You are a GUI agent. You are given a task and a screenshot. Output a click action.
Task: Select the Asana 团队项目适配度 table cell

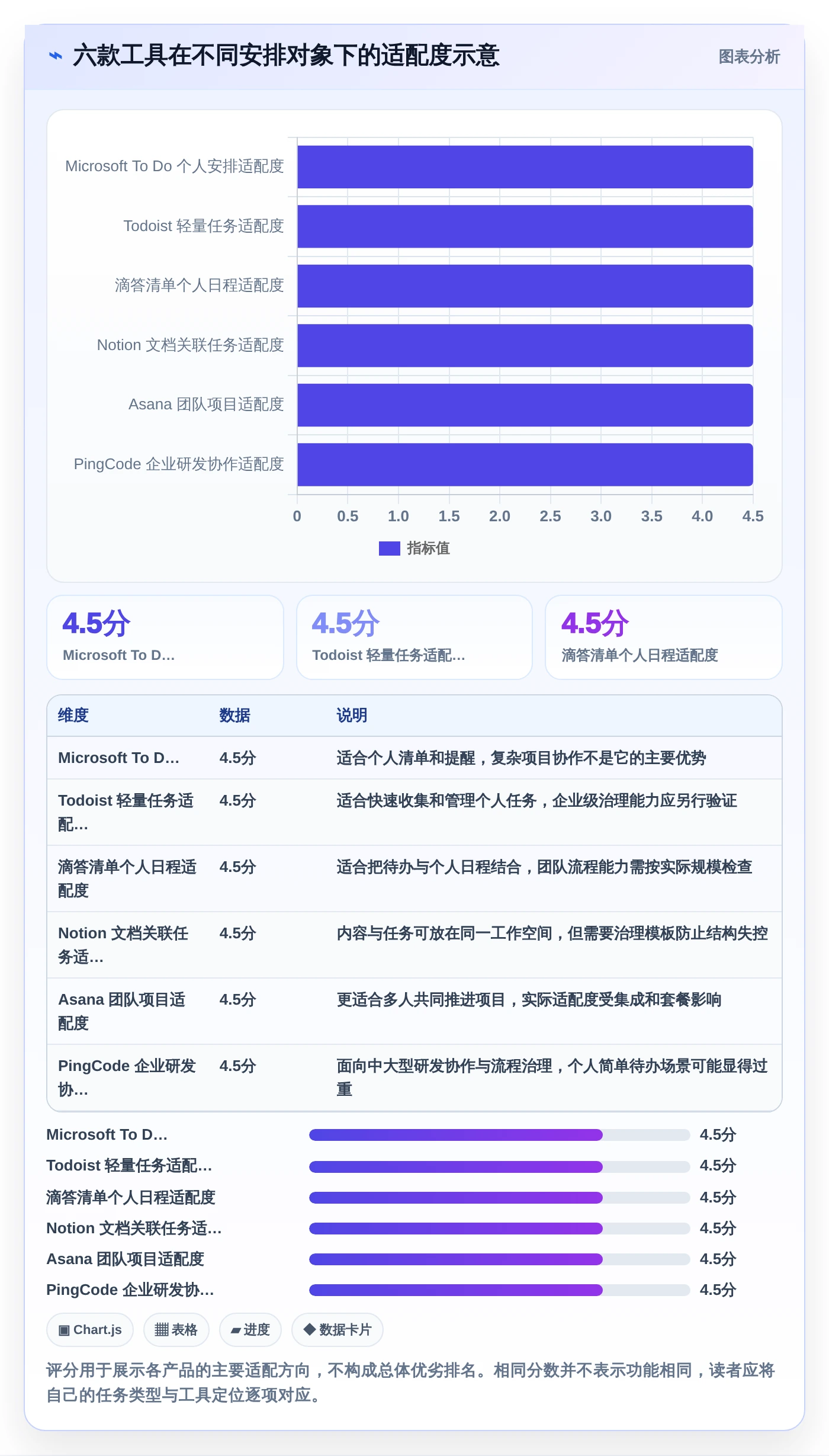point(122,1011)
